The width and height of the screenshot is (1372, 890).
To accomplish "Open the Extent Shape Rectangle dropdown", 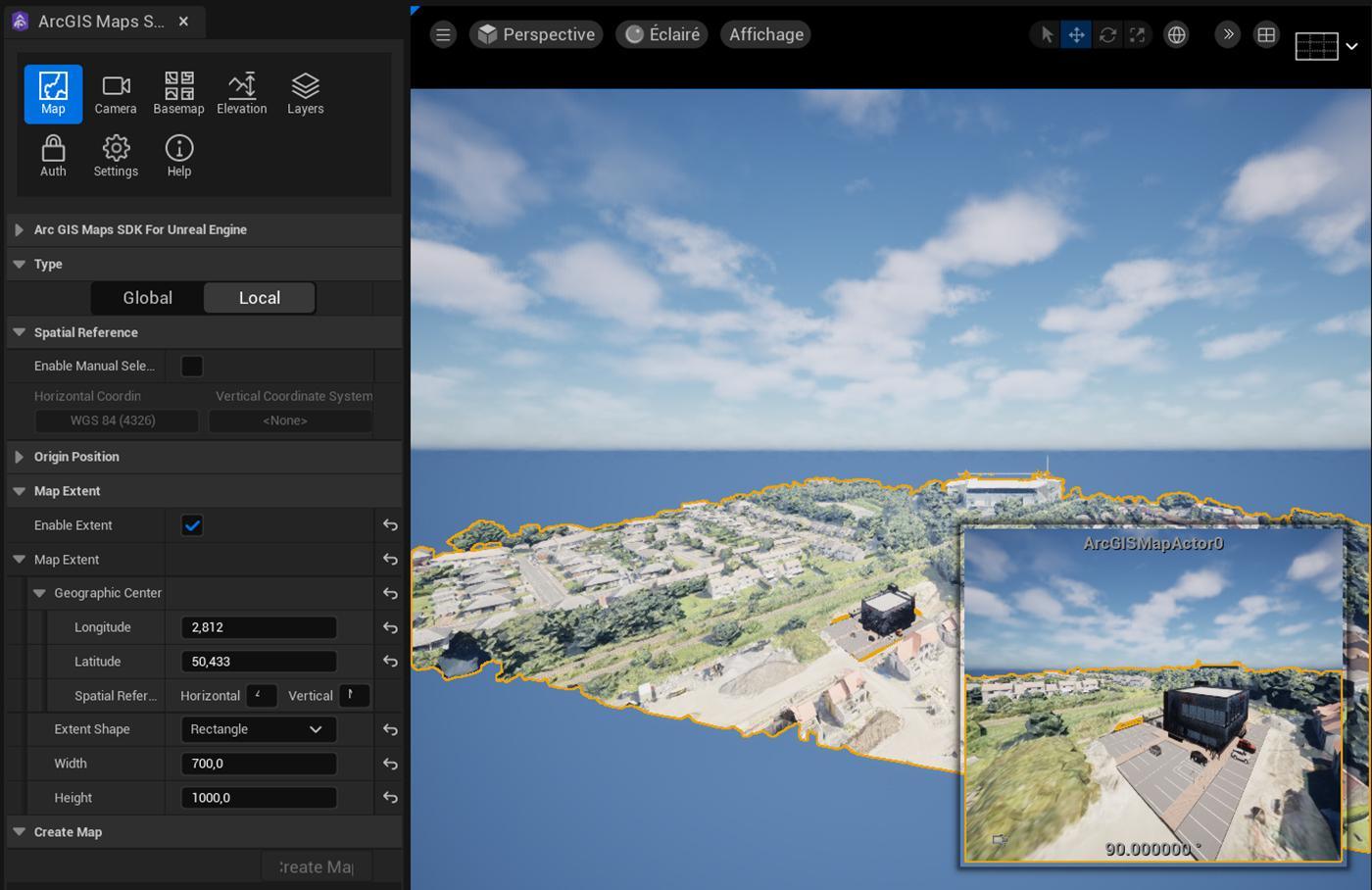I will click(x=259, y=729).
